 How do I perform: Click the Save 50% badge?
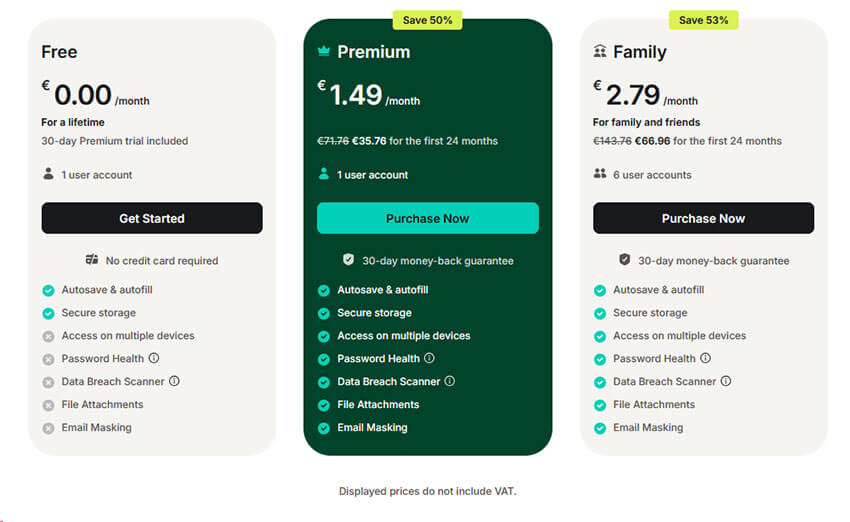pyautogui.click(x=427, y=20)
